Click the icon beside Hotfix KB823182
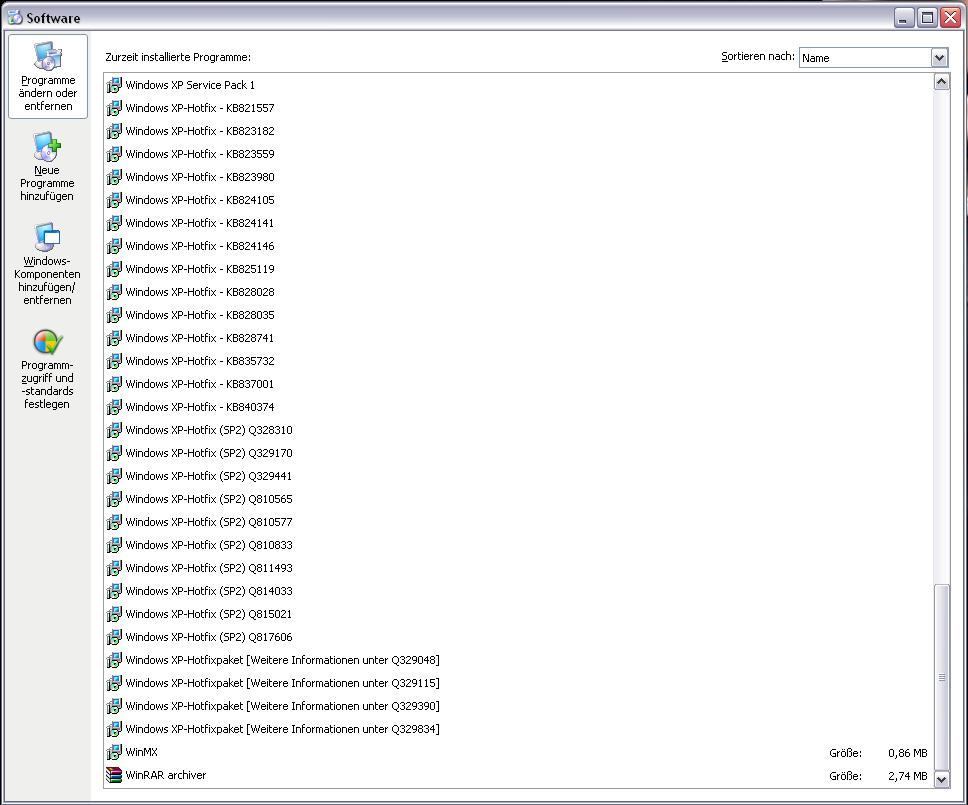The image size is (968, 805). coord(114,131)
